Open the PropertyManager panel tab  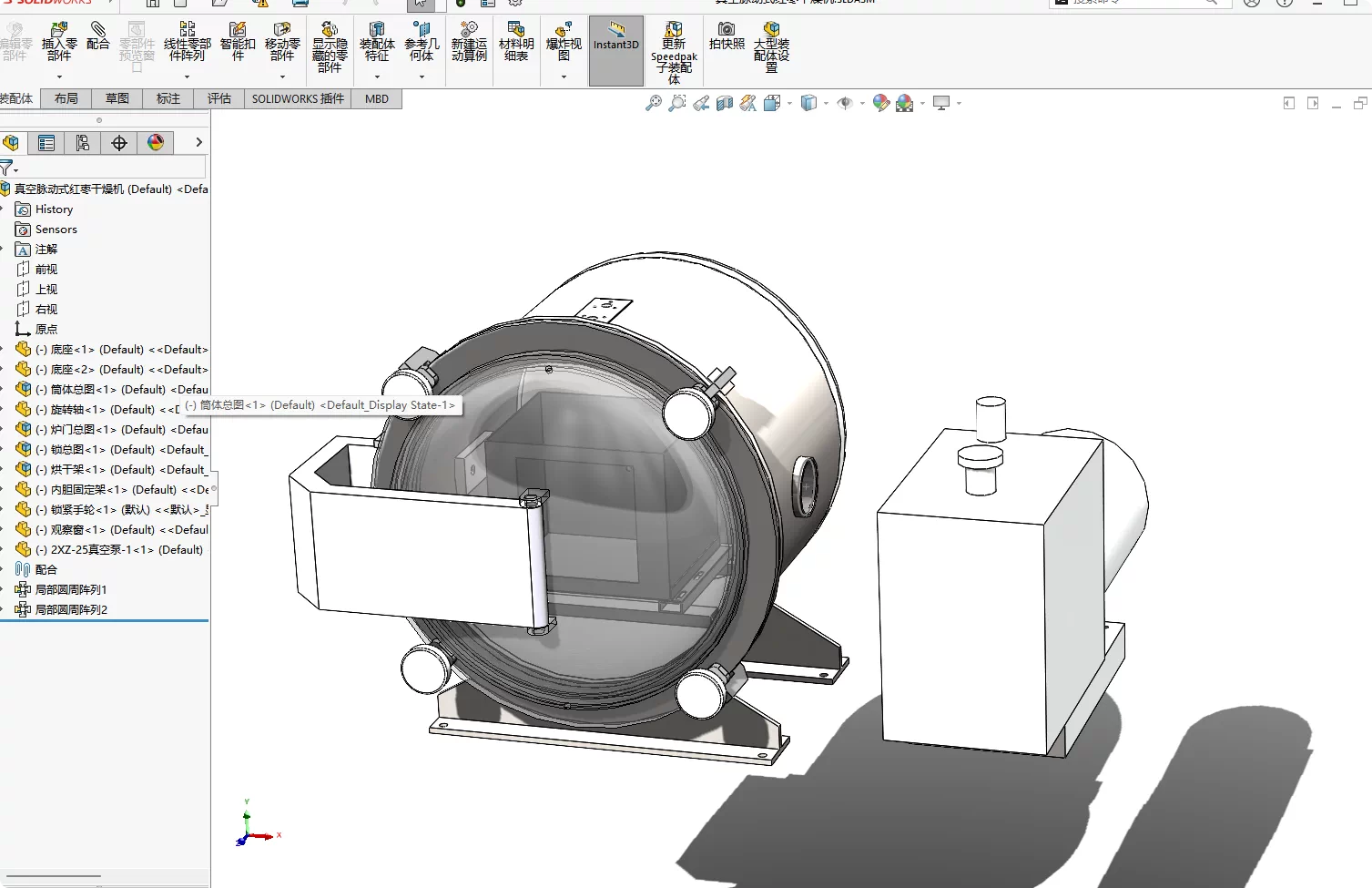pos(46,142)
